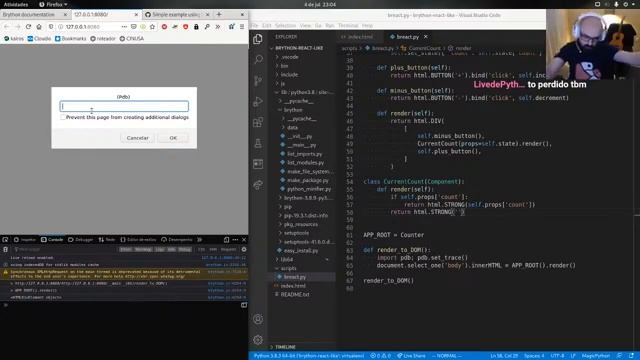Open the Extensions view in VS Code

pos(258,122)
